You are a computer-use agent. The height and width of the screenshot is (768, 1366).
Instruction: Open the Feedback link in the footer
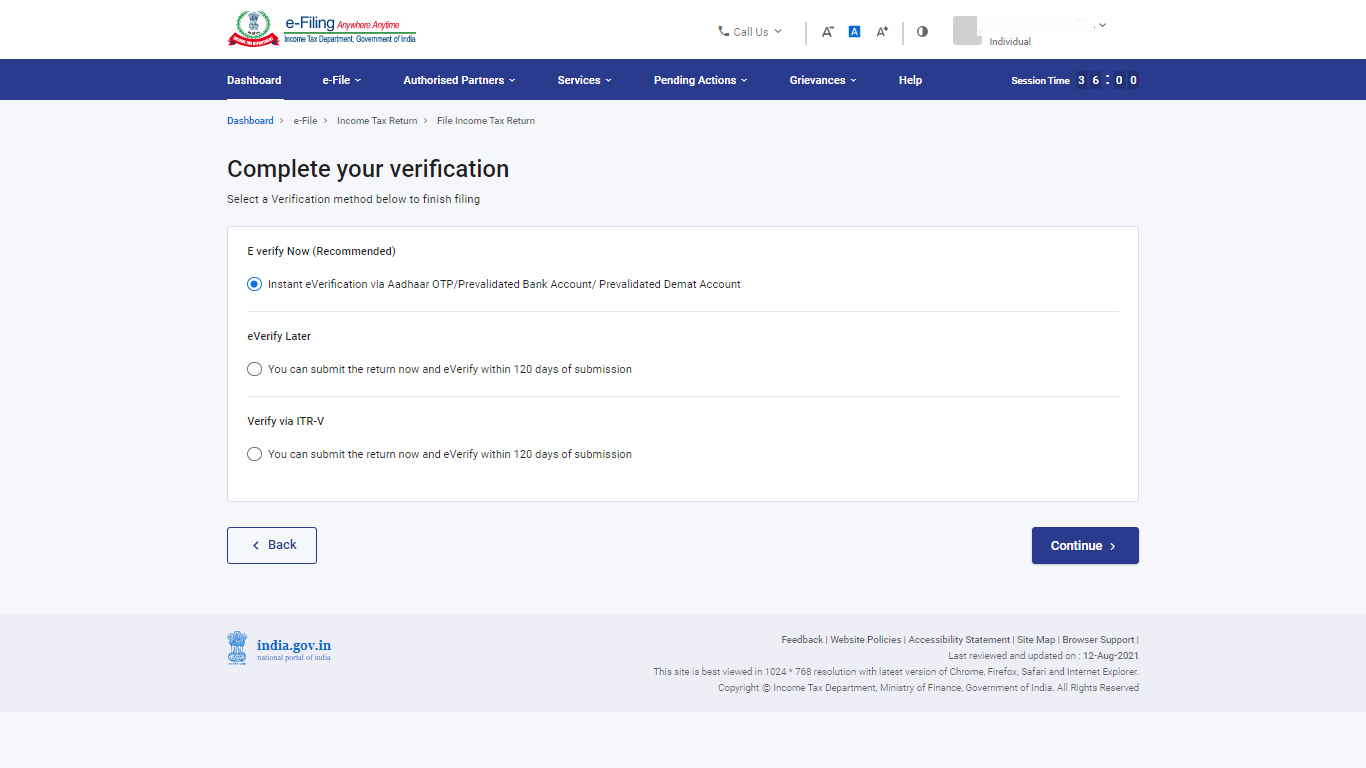click(802, 640)
